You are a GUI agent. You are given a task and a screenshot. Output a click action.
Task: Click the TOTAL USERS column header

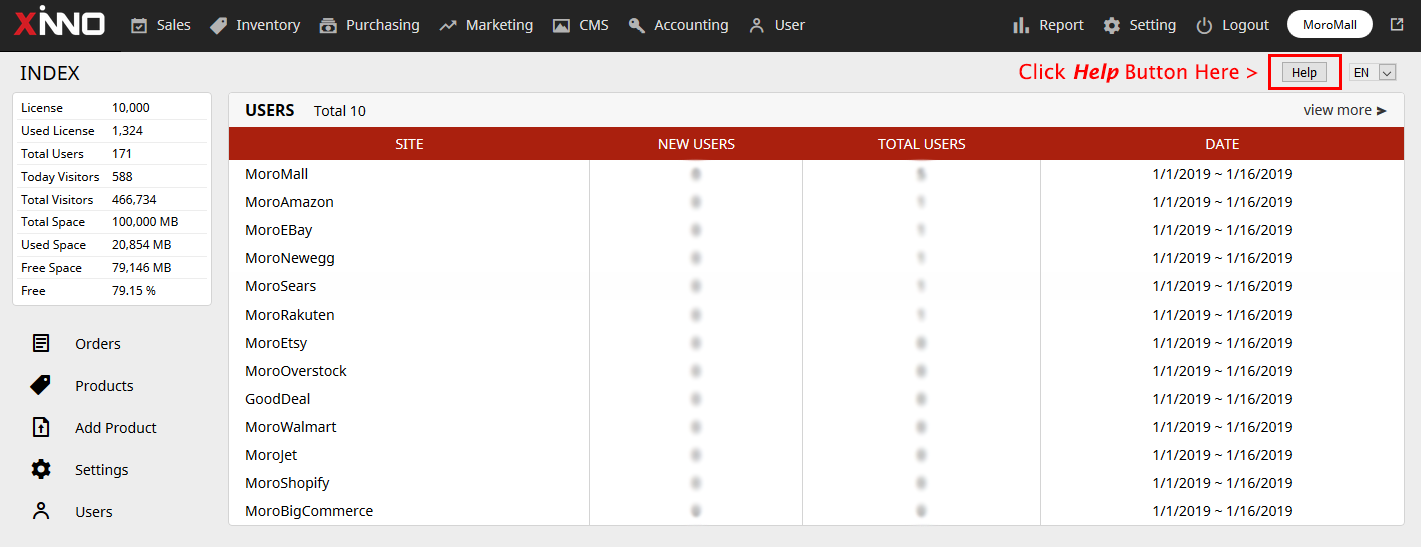point(922,144)
